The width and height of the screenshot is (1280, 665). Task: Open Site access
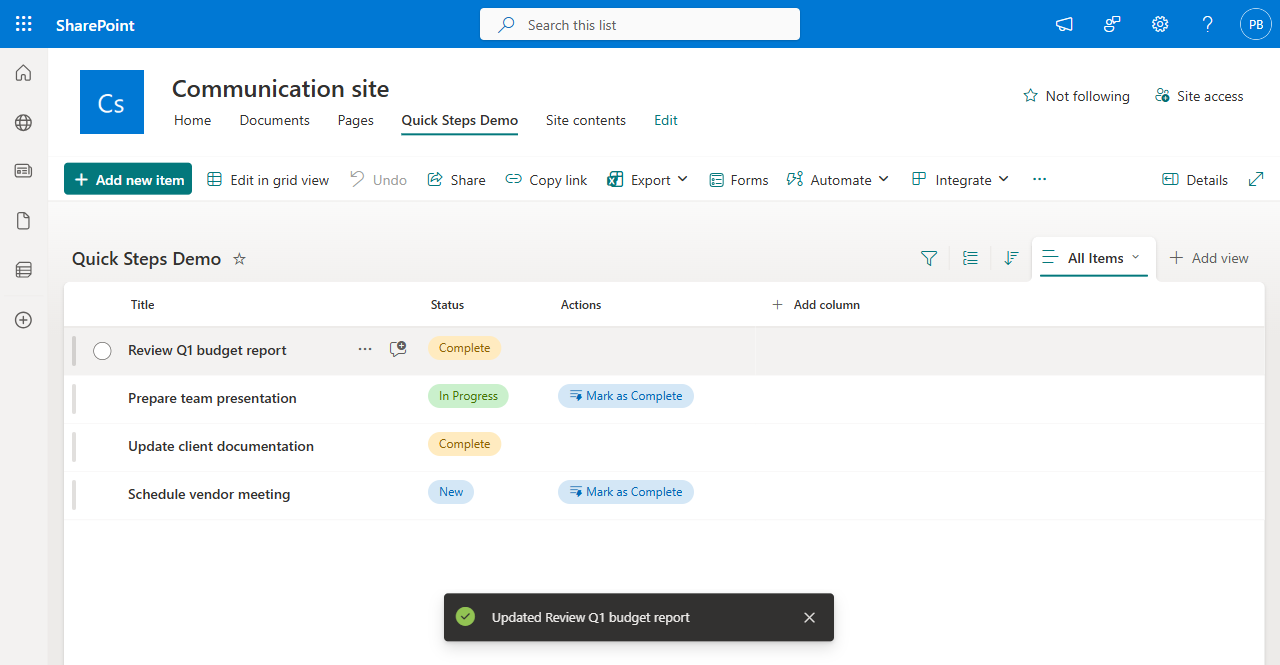click(1199, 96)
